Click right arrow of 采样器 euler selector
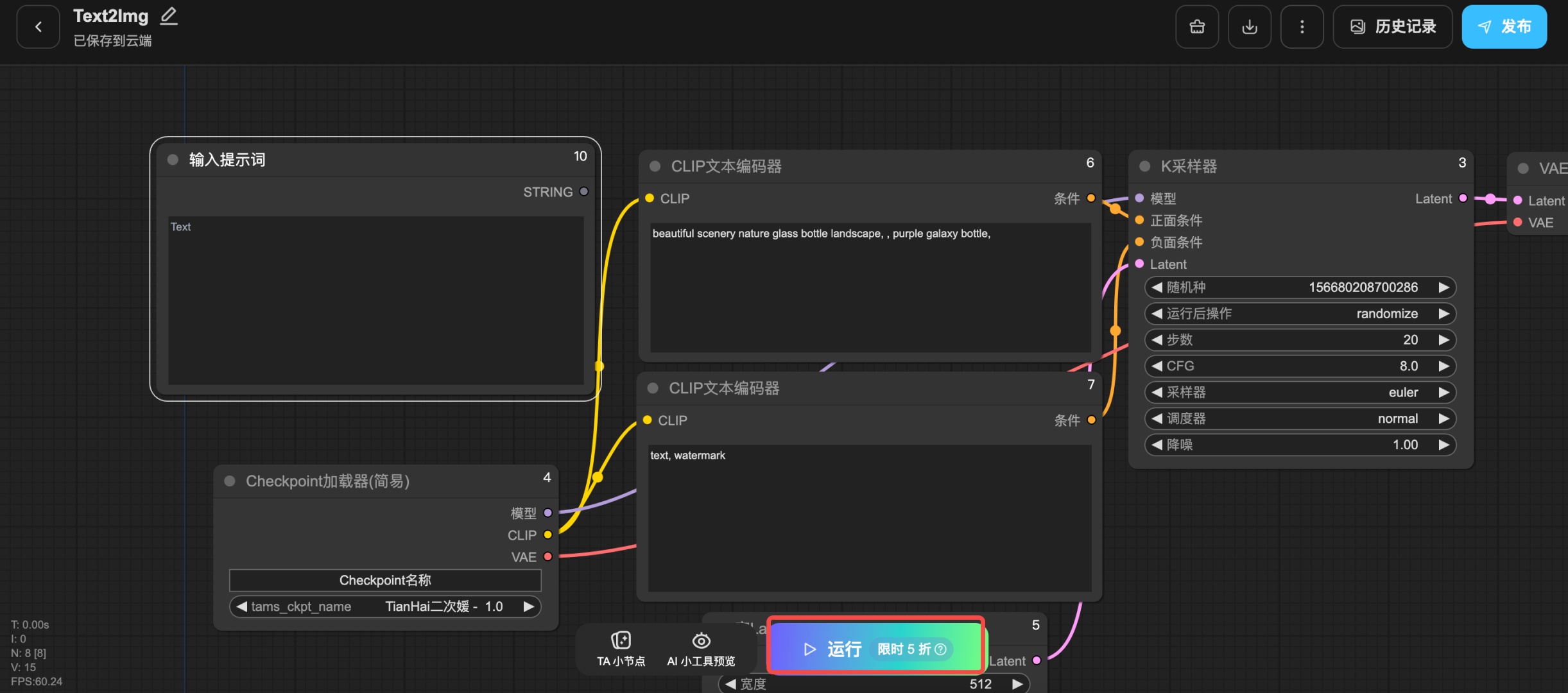The image size is (1568, 693). pyautogui.click(x=1444, y=392)
